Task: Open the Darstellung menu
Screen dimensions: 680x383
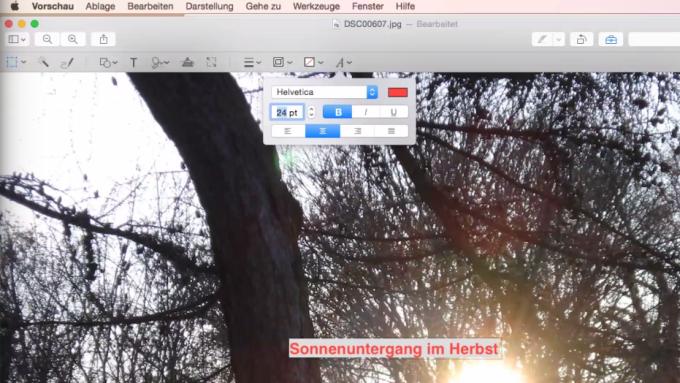Action: click(x=209, y=6)
